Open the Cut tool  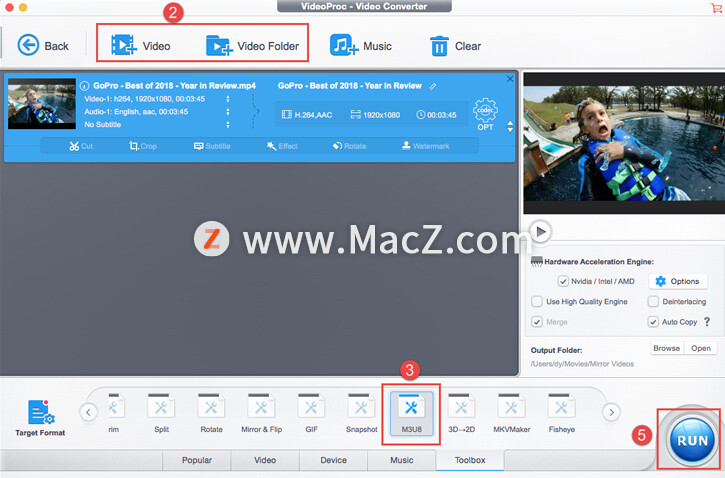(81, 146)
